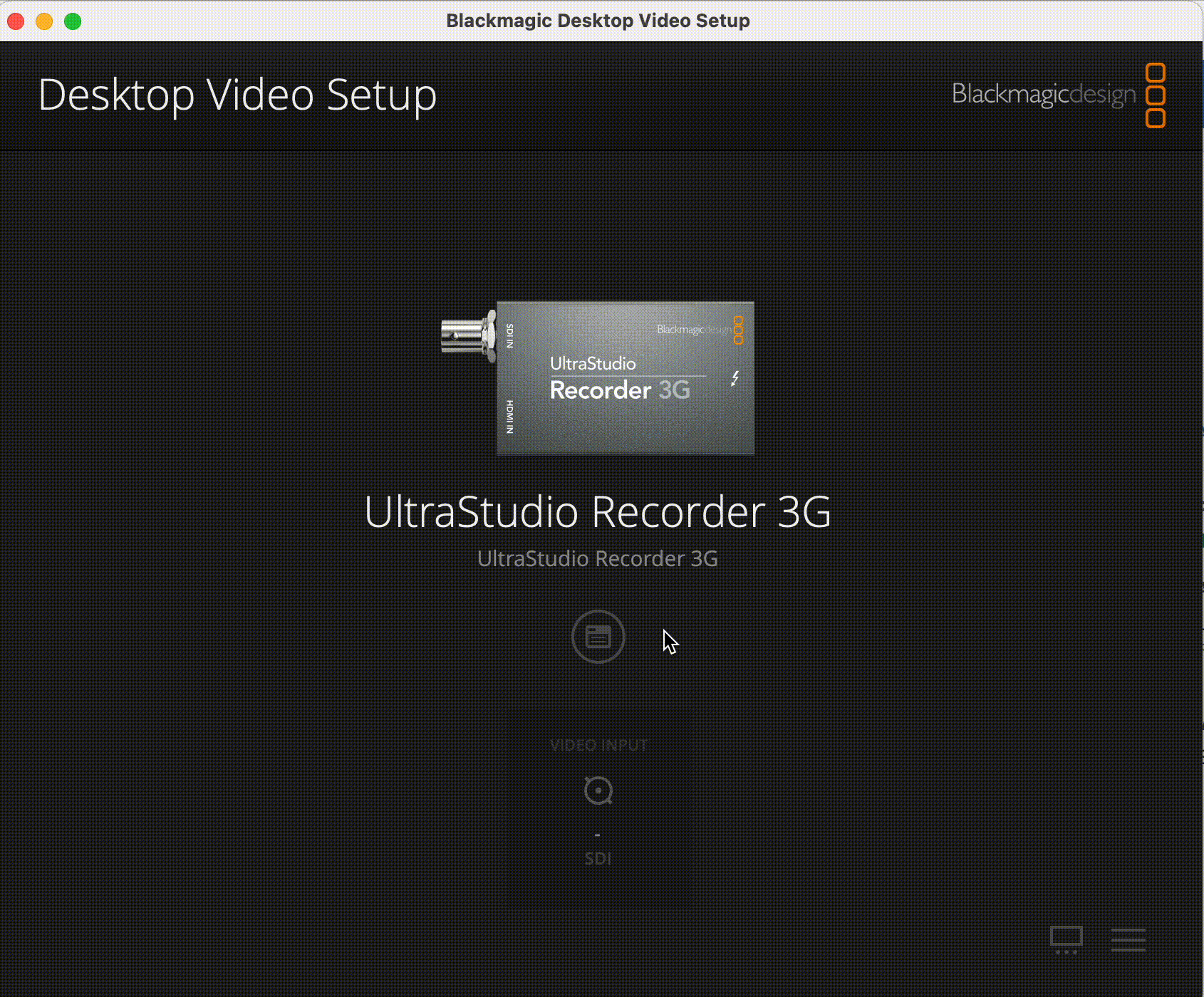Click the large UltraStudio Recorder 3G title
Viewport: 1204px width, 997px height.
(x=598, y=511)
